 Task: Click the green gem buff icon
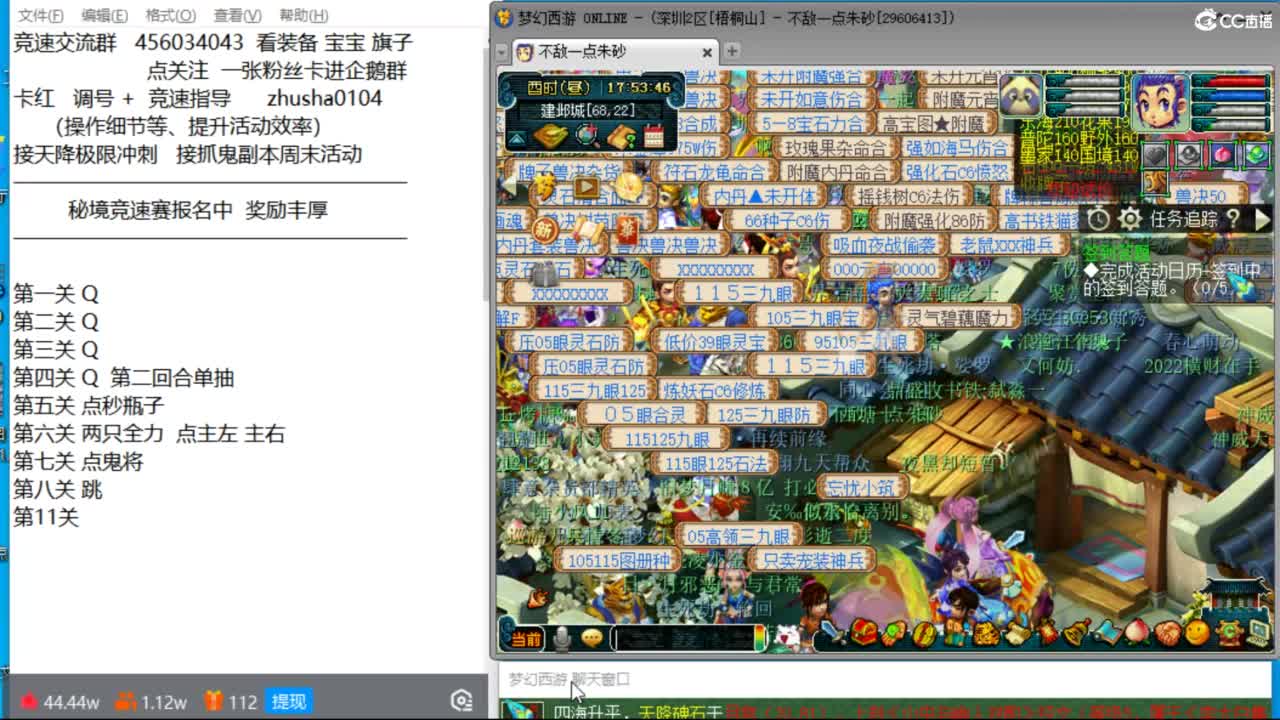(1256, 154)
